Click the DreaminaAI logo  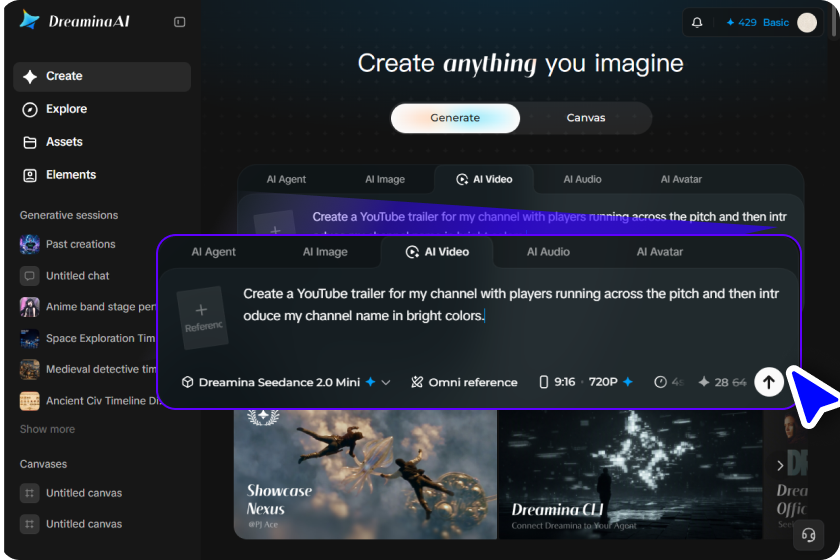coord(74,21)
